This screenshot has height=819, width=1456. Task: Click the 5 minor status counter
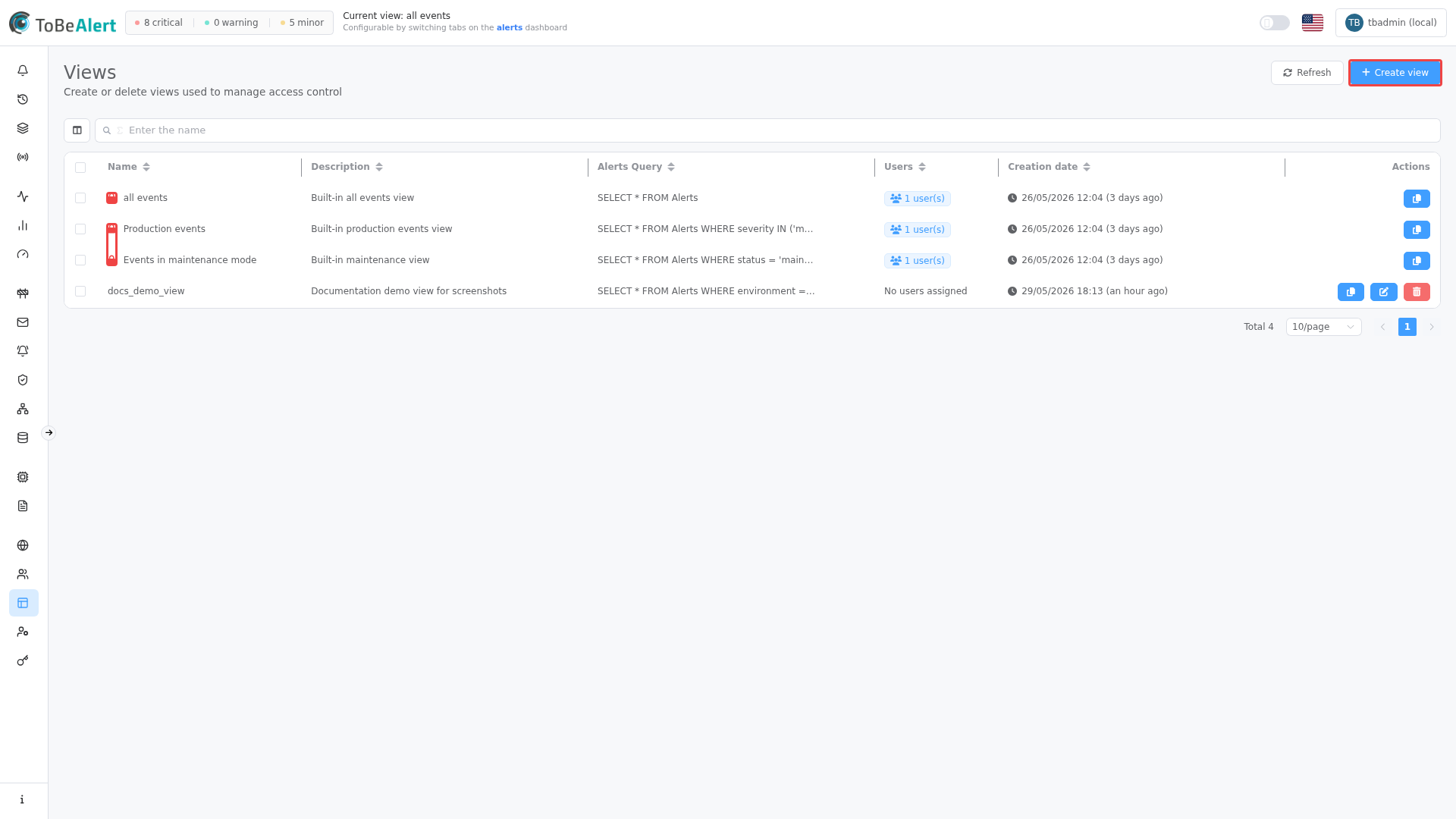pyautogui.click(x=302, y=23)
